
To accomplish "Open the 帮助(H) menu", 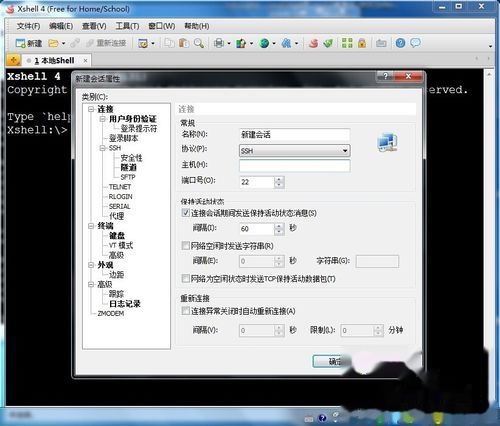I will coord(197,26).
